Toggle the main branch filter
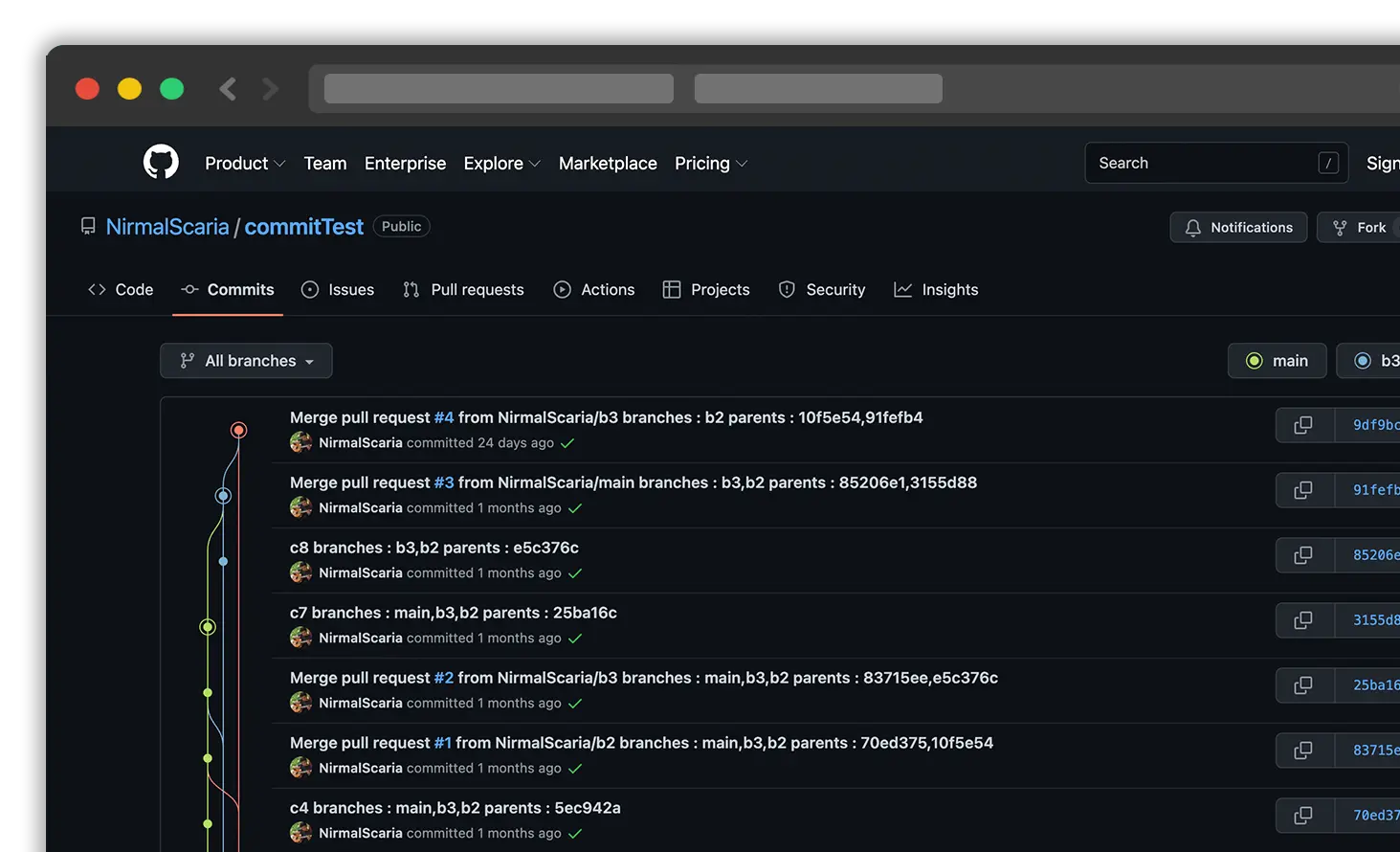1400x852 pixels. point(1277,361)
